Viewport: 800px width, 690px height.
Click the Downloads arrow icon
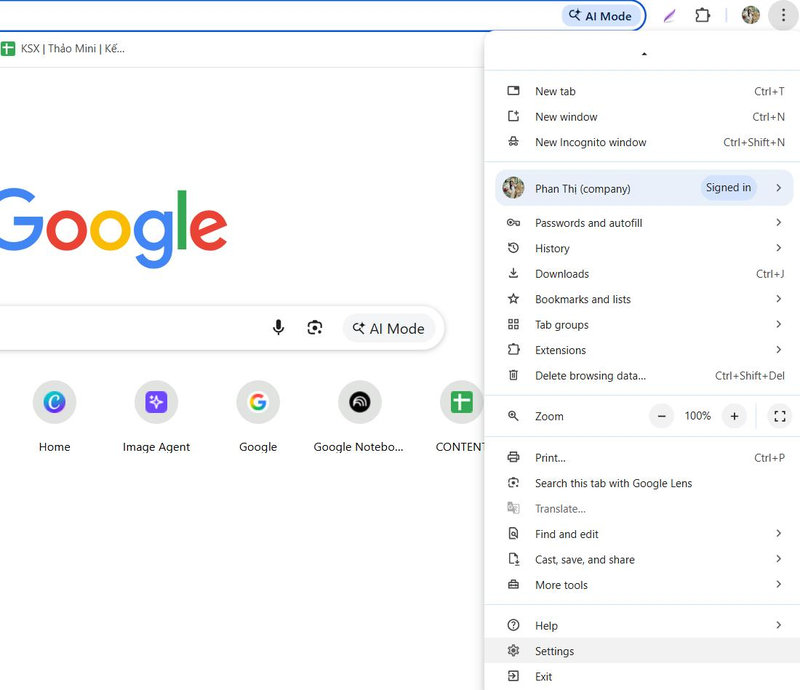[513, 274]
